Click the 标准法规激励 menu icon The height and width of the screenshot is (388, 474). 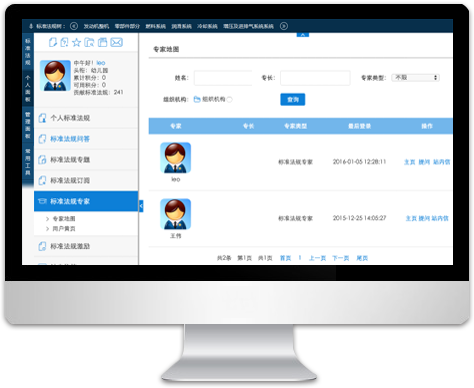click(42, 246)
